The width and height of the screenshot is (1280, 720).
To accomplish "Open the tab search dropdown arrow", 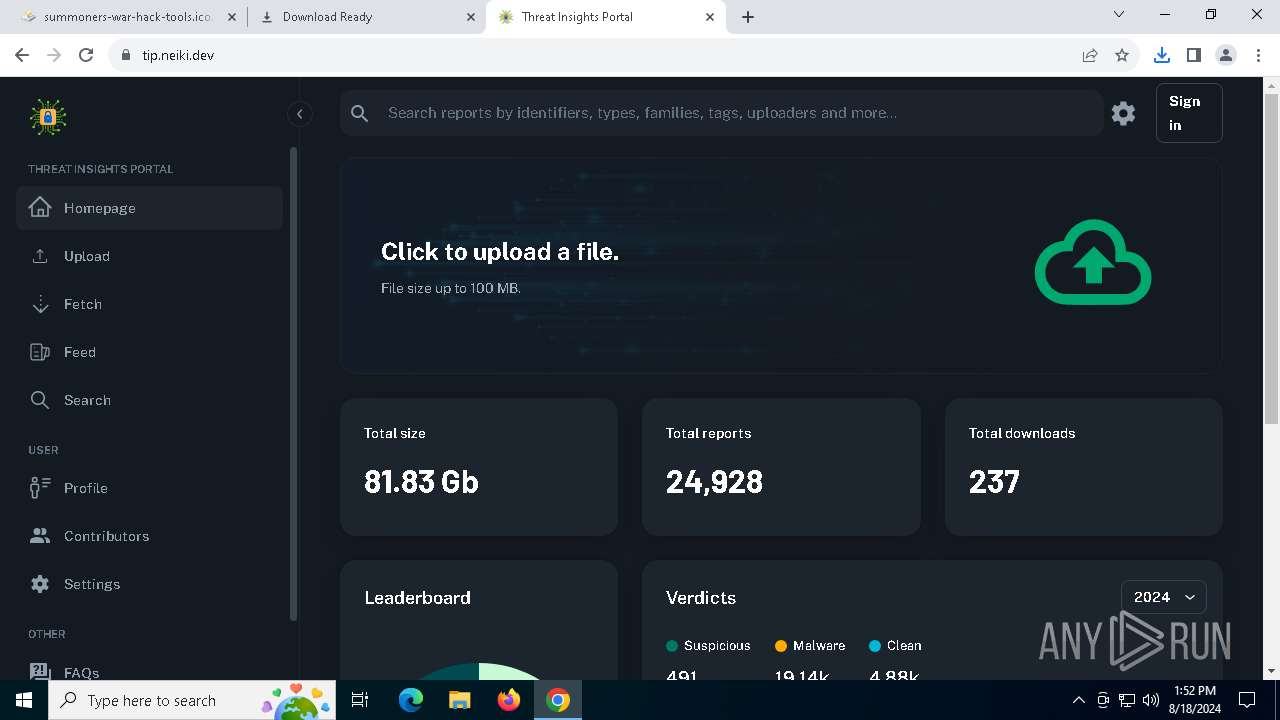I will coord(1119,15).
